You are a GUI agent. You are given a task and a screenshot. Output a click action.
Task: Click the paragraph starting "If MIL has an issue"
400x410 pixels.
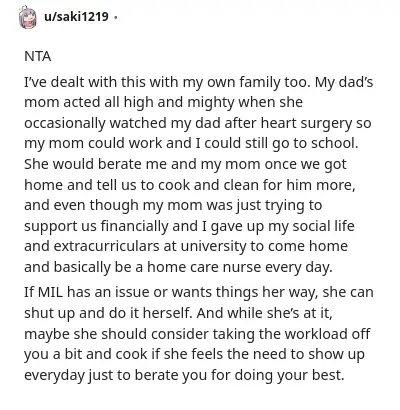pyautogui.click(x=198, y=334)
